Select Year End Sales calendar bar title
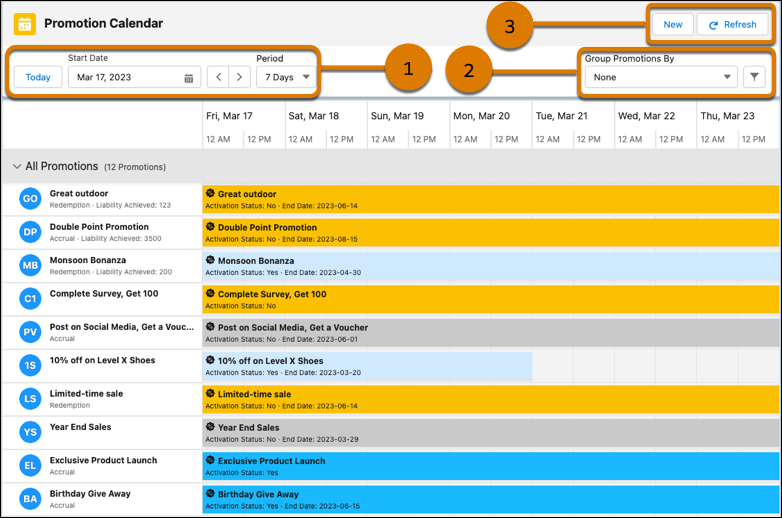The width and height of the screenshot is (782, 518). (248, 428)
